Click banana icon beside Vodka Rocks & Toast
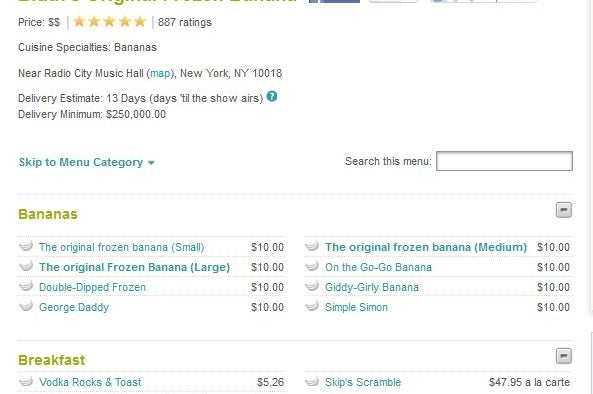This screenshot has height=394, width=593. (26, 381)
